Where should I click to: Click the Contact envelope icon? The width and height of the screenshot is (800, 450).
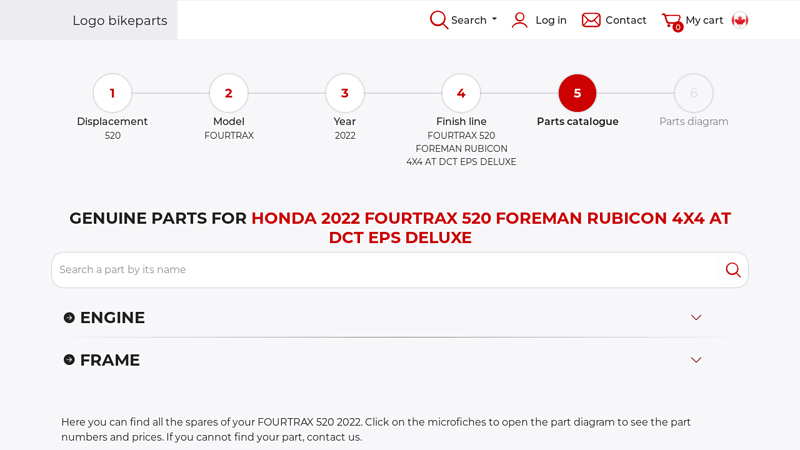591,20
